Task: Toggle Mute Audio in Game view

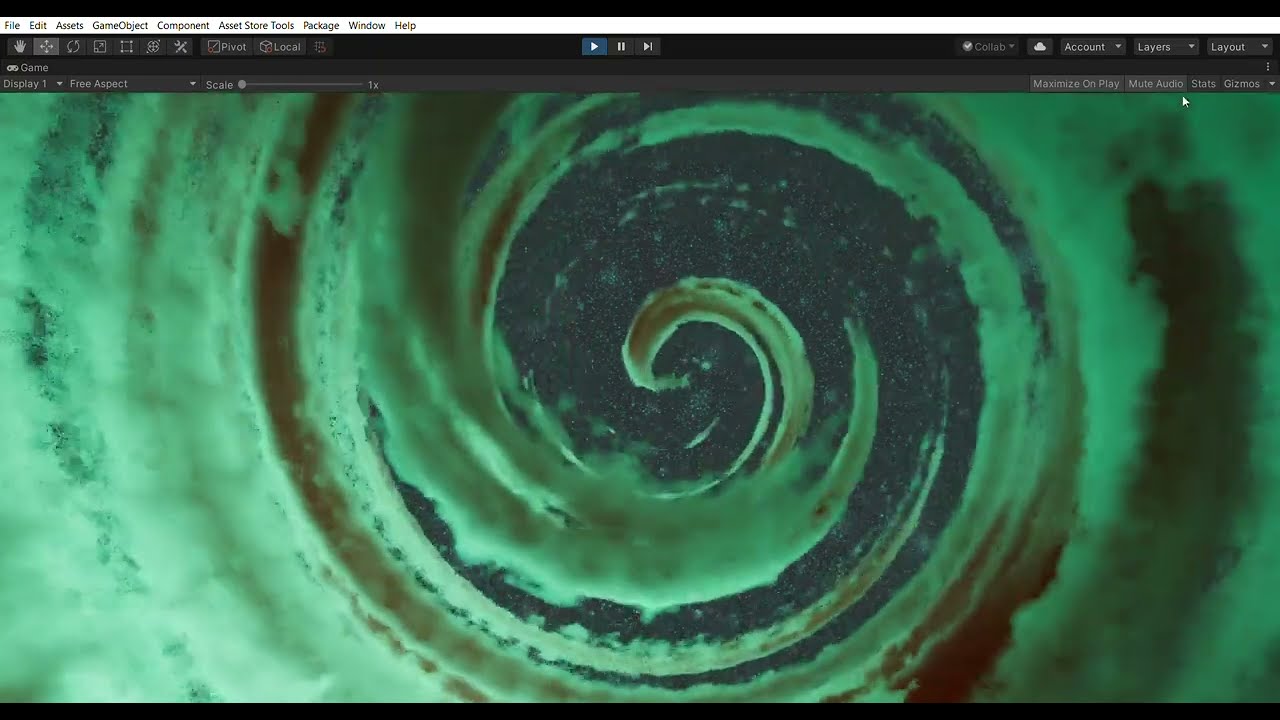Action: tap(1155, 84)
